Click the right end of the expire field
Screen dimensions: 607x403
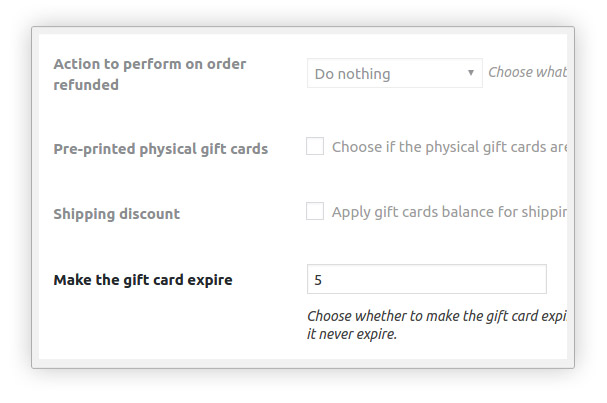pyautogui.click(x=536, y=279)
